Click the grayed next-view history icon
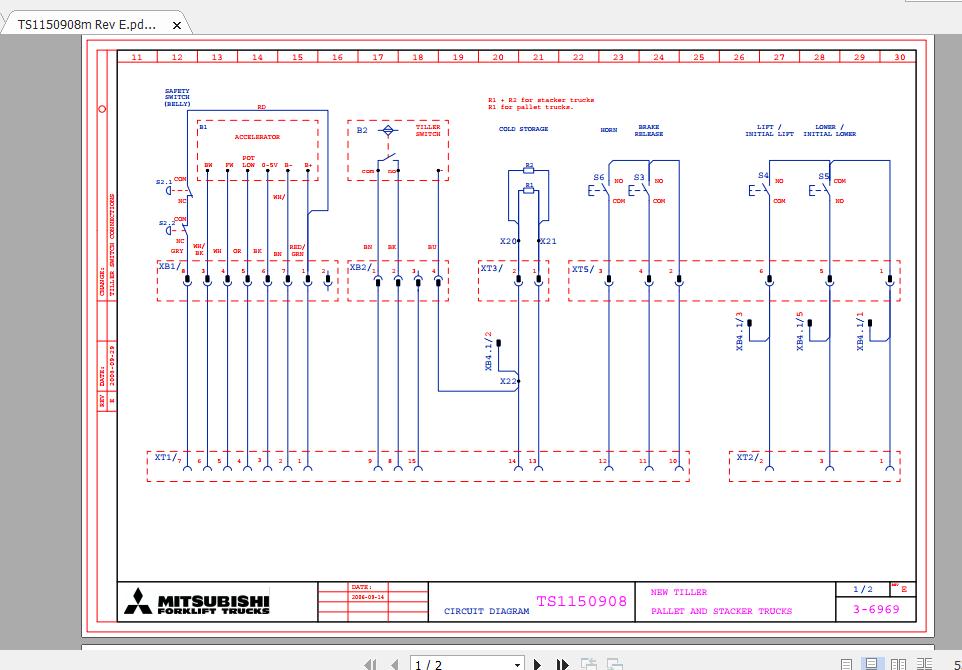Image resolution: width=962 pixels, height=670 pixels. (613, 664)
